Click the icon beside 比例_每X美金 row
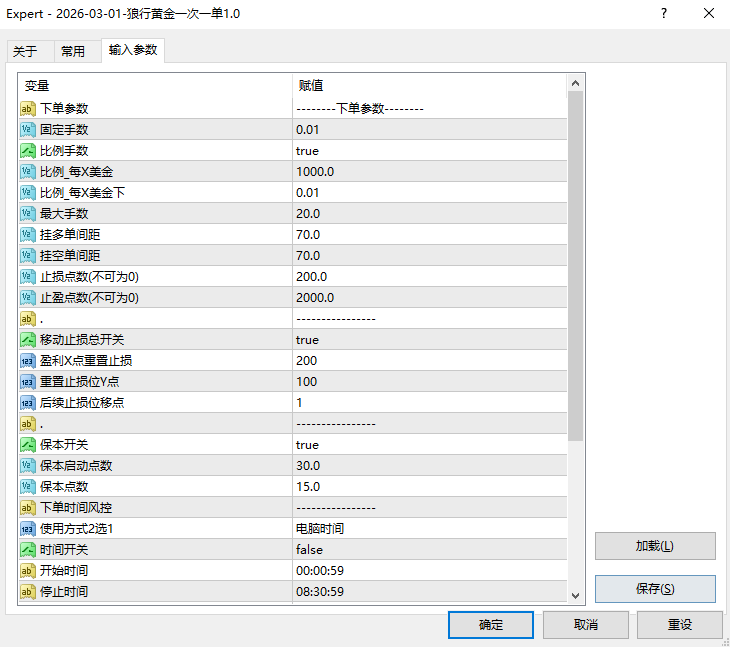 (27, 171)
